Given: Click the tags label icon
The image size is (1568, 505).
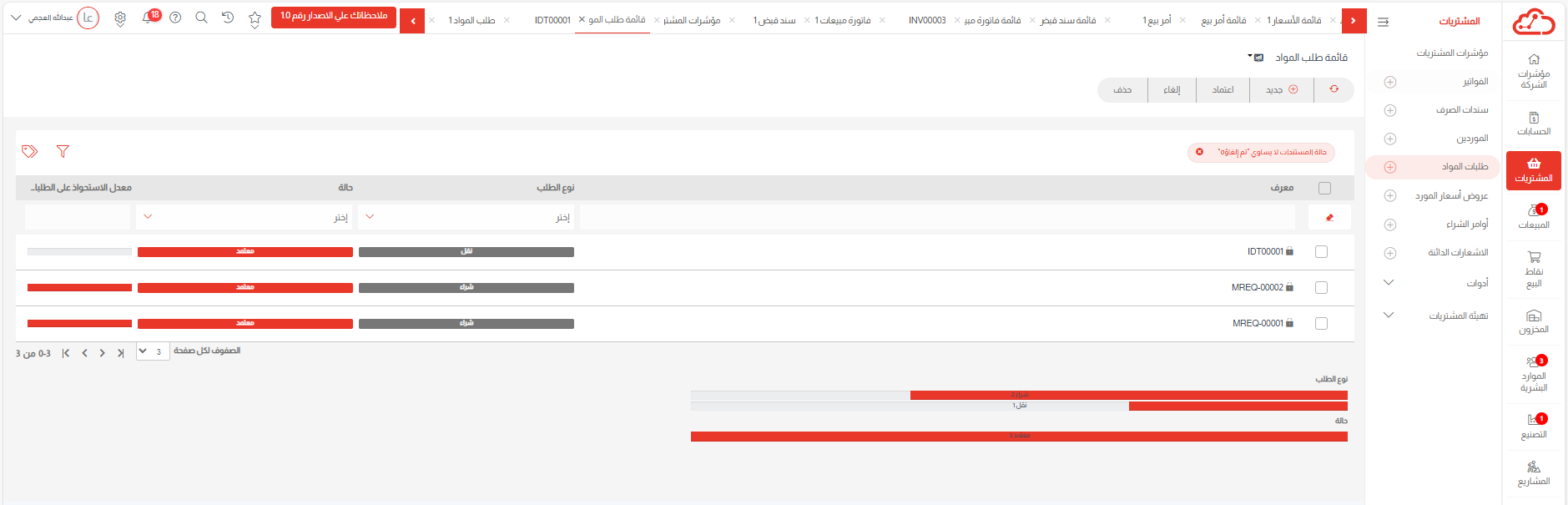Looking at the screenshot, I should coord(30,151).
